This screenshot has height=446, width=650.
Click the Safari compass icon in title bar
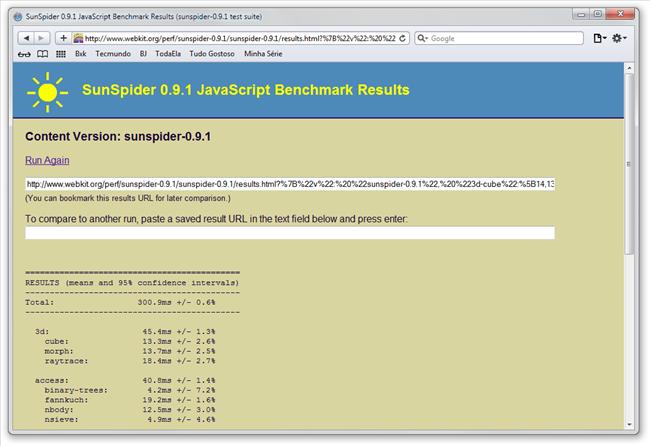(18, 17)
